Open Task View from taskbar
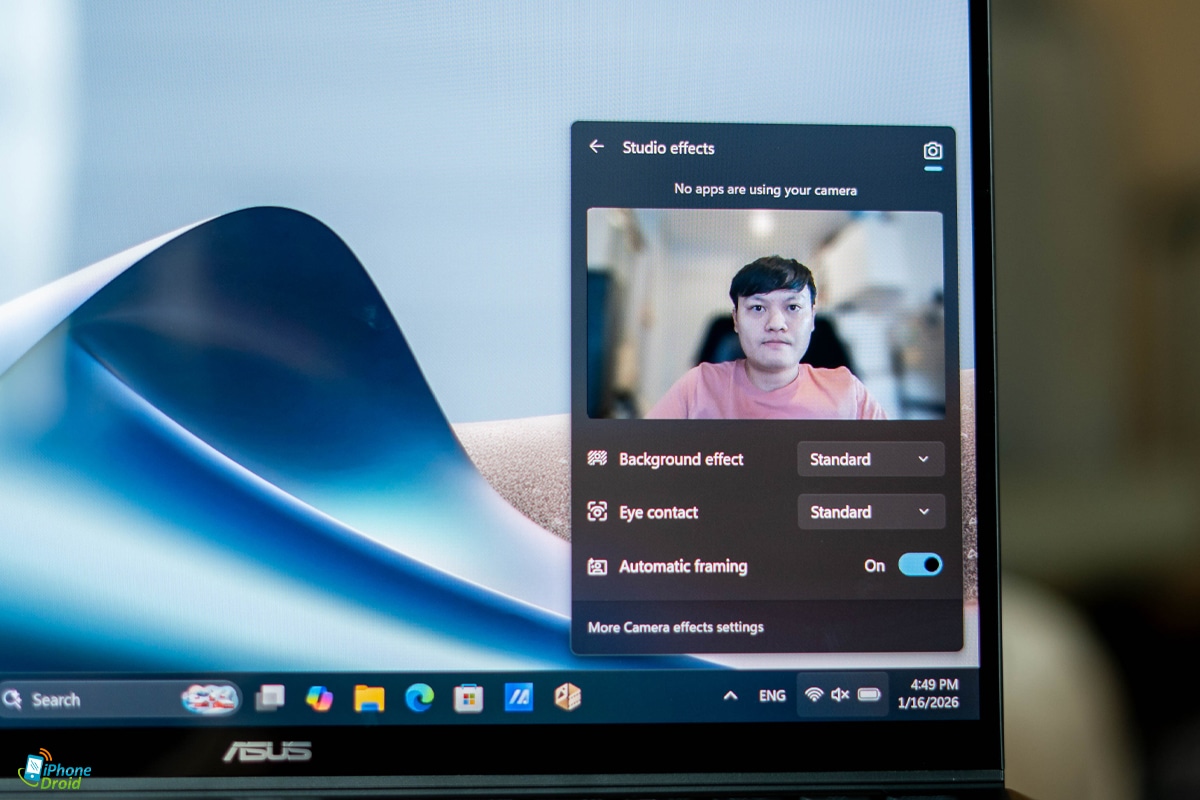This screenshot has width=1200, height=800. click(x=269, y=698)
